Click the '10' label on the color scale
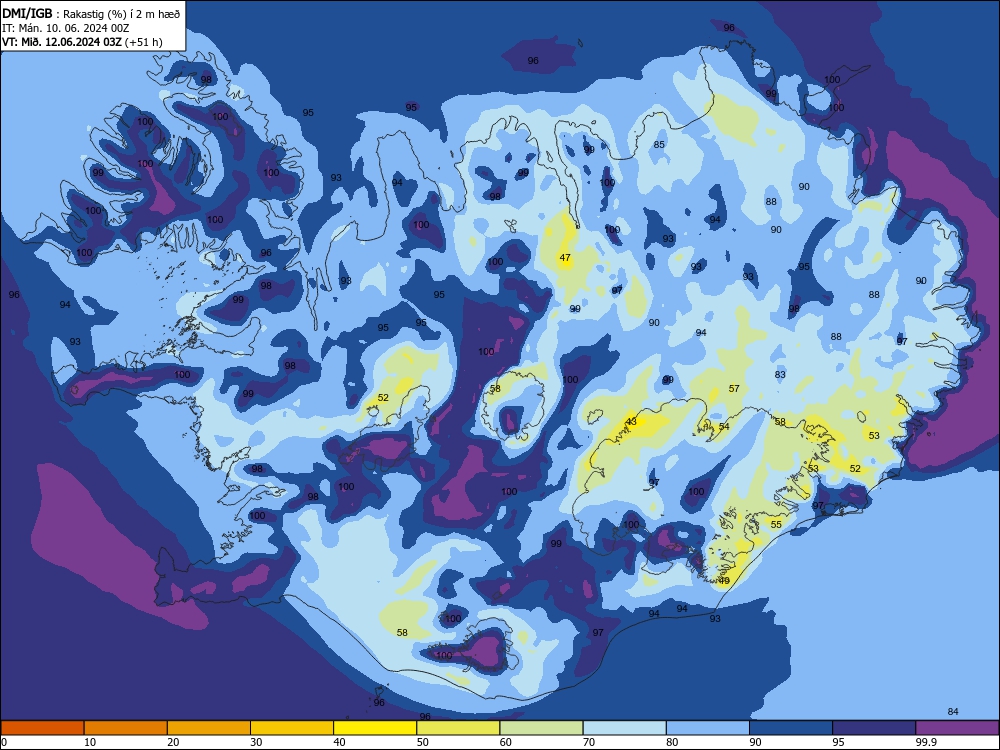The height and width of the screenshot is (750, 1000). 90,742
